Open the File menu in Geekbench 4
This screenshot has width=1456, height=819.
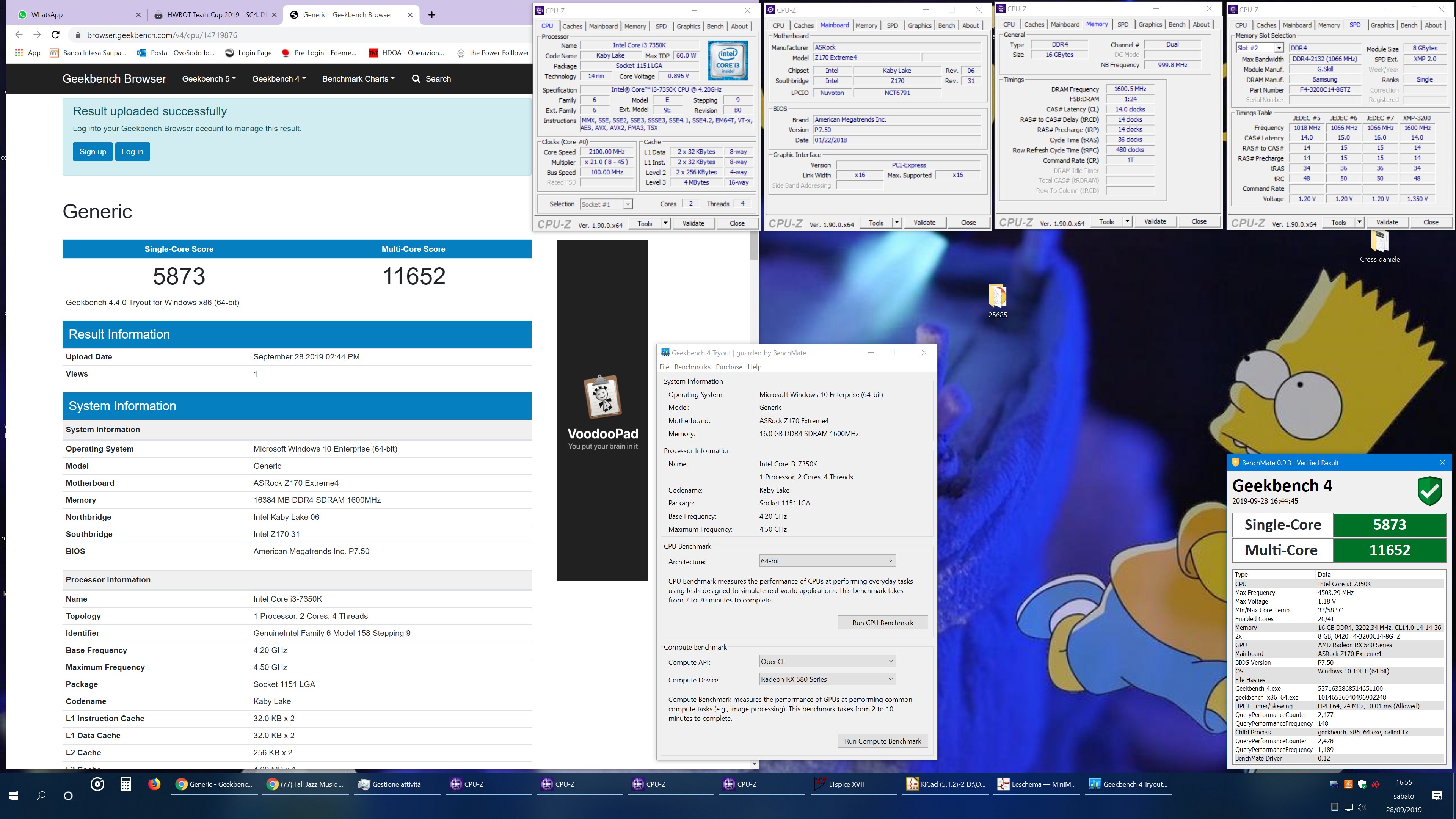point(664,367)
